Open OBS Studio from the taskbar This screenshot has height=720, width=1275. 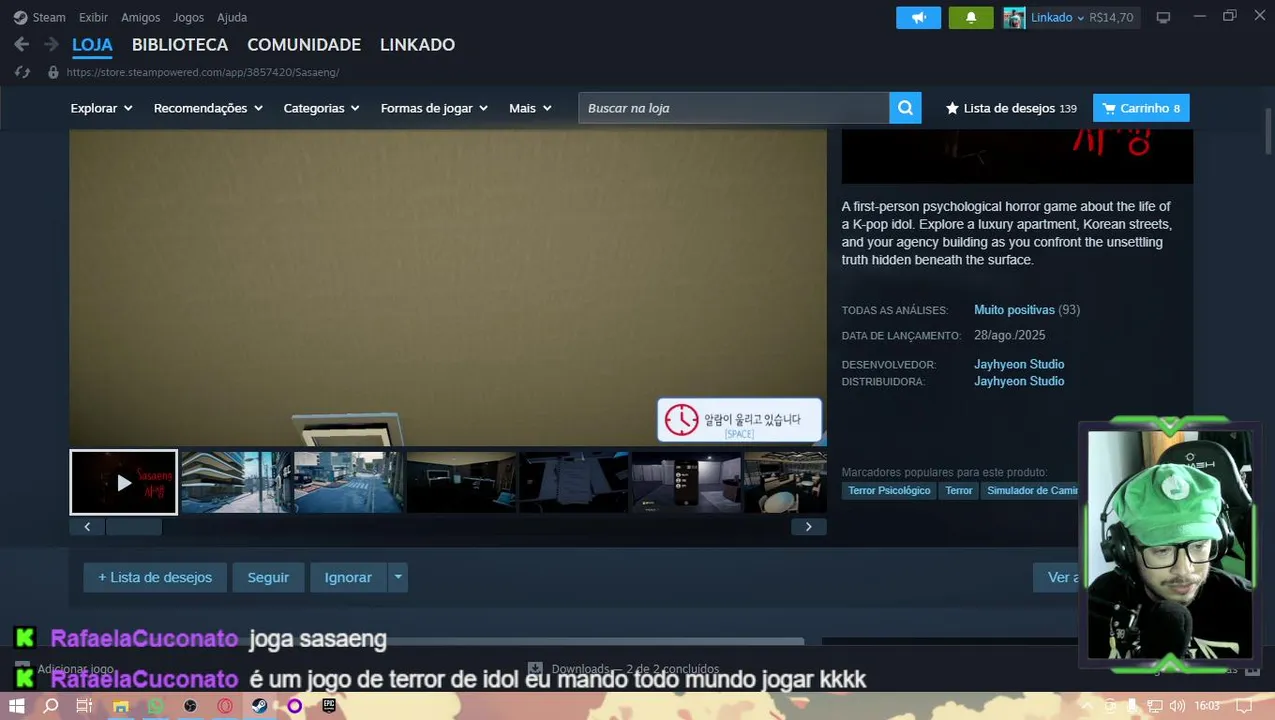pyautogui.click(x=190, y=706)
